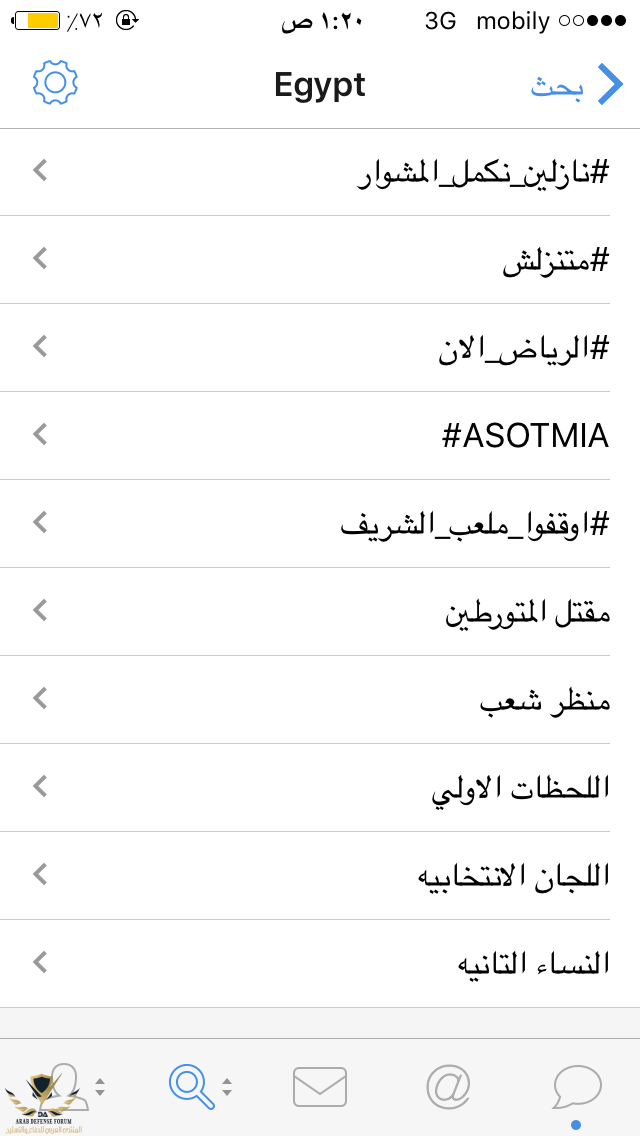Open the #نازلين_نكمل_المشوار hashtag row
Screen dimensions: 640x1136
(320, 172)
